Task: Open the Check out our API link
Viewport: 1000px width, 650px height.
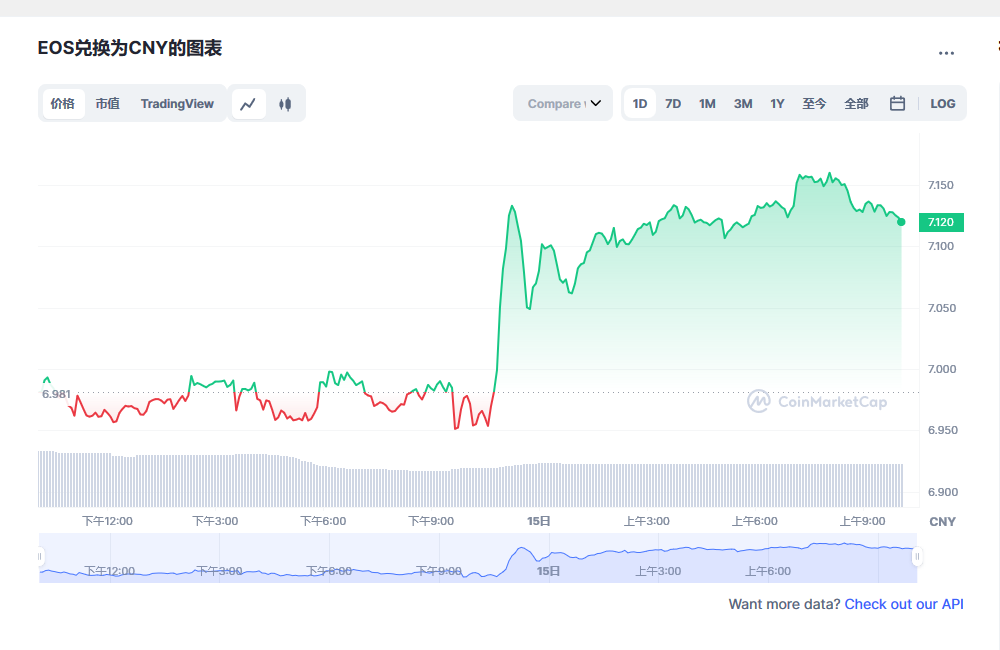Action: tap(904, 604)
